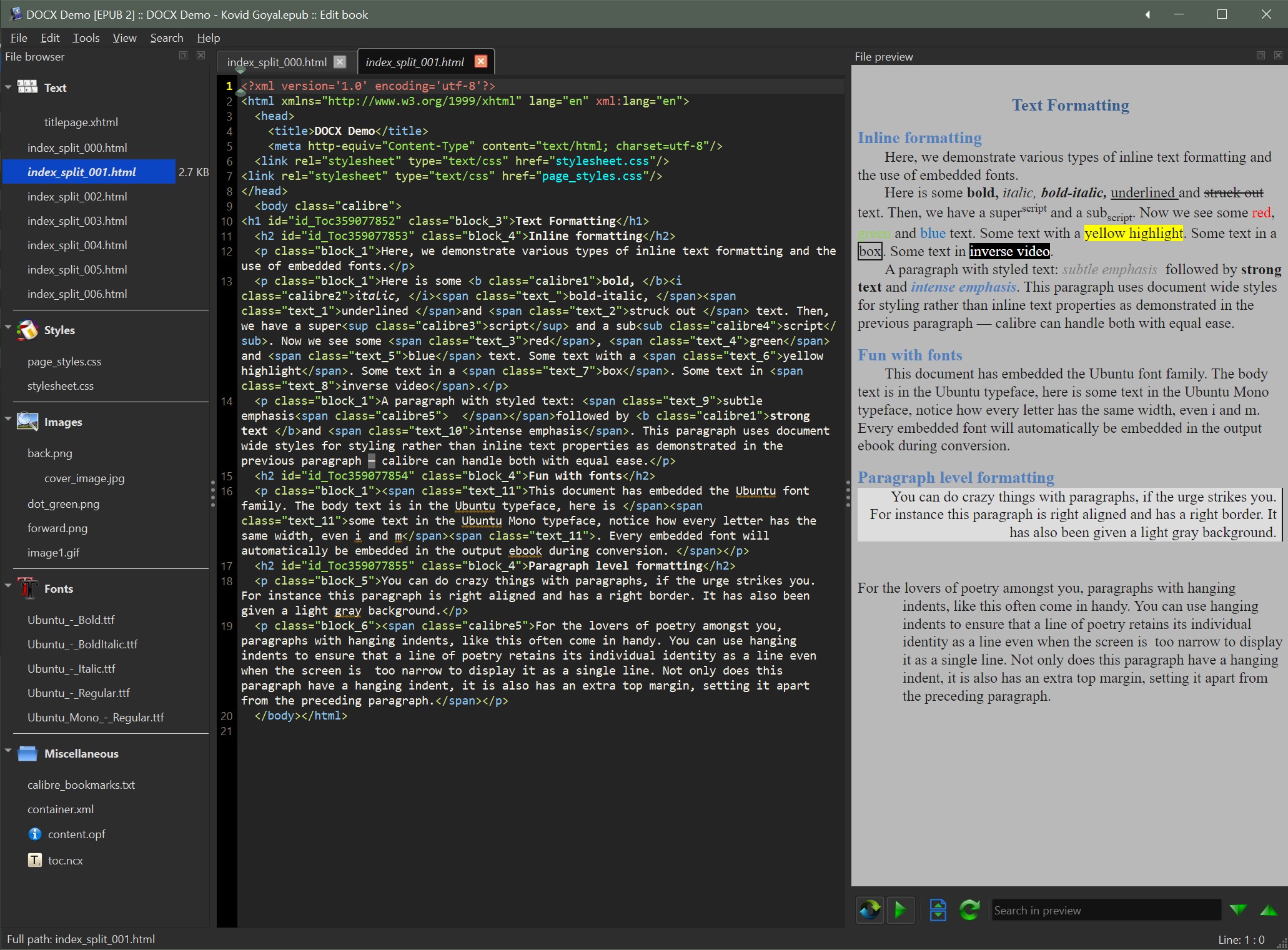Click the split file at location icon
1288x950 pixels.
tap(938, 910)
